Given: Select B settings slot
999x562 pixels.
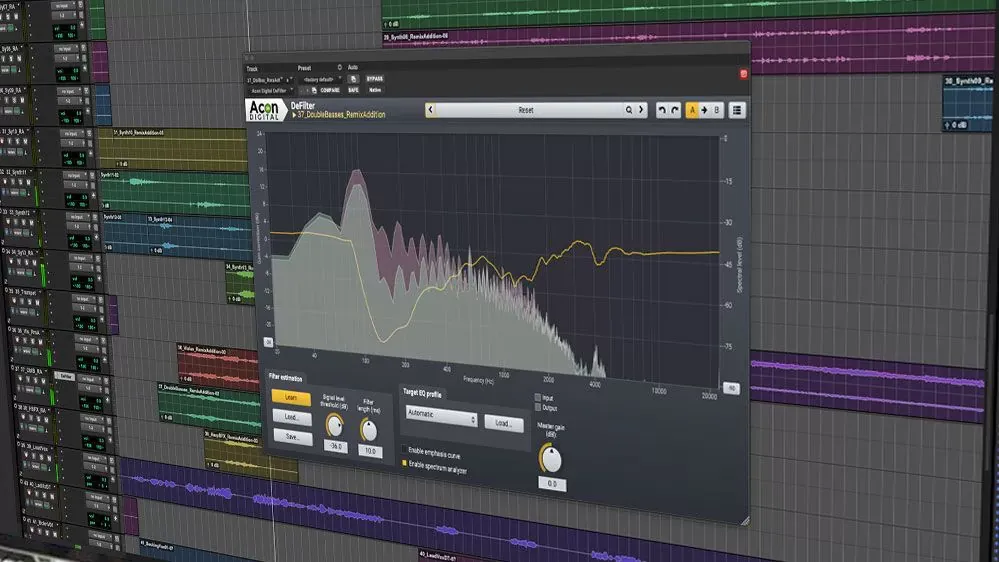Looking at the screenshot, I should coord(717,110).
